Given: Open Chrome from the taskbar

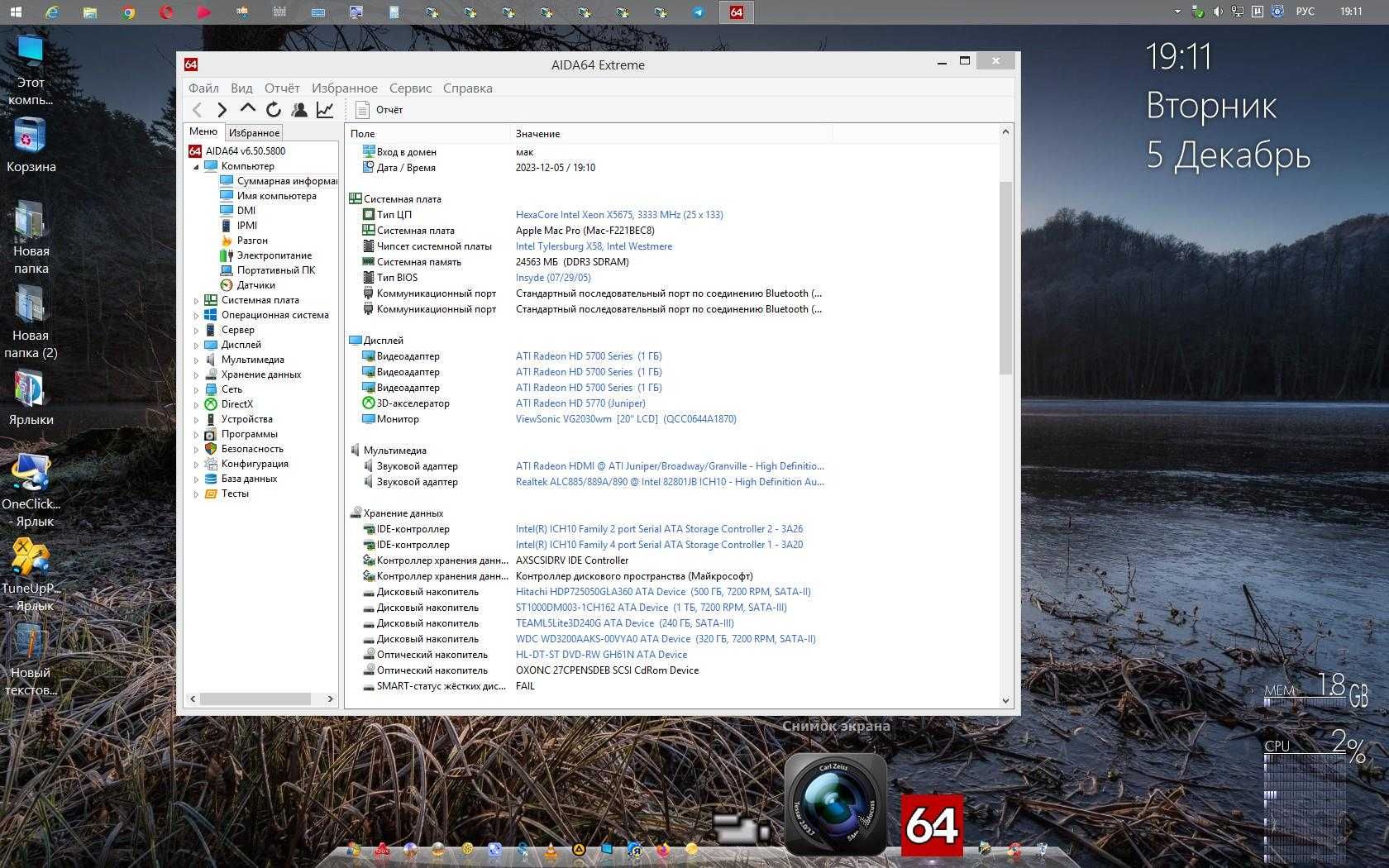Looking at the screenshot, I should point(128,12).
